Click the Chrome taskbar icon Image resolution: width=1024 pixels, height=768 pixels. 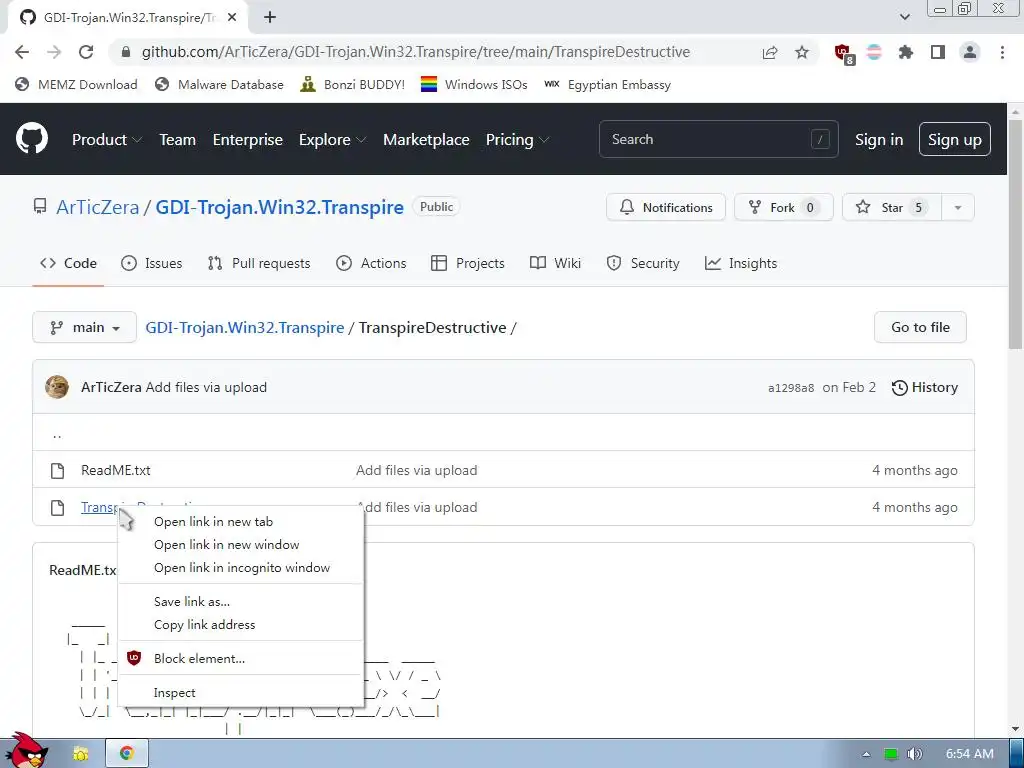127,754
